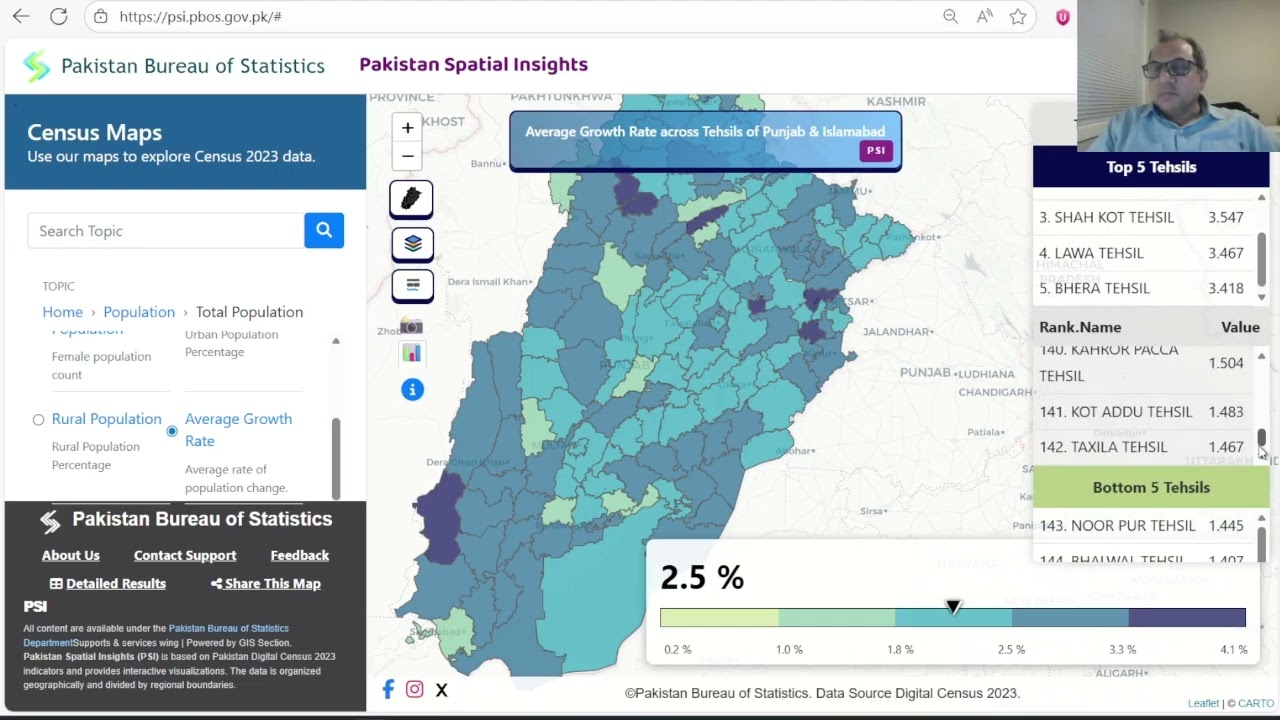Open the legend lines map tool
Screen dimensions: 1280x720
click(x=412, y=285)
